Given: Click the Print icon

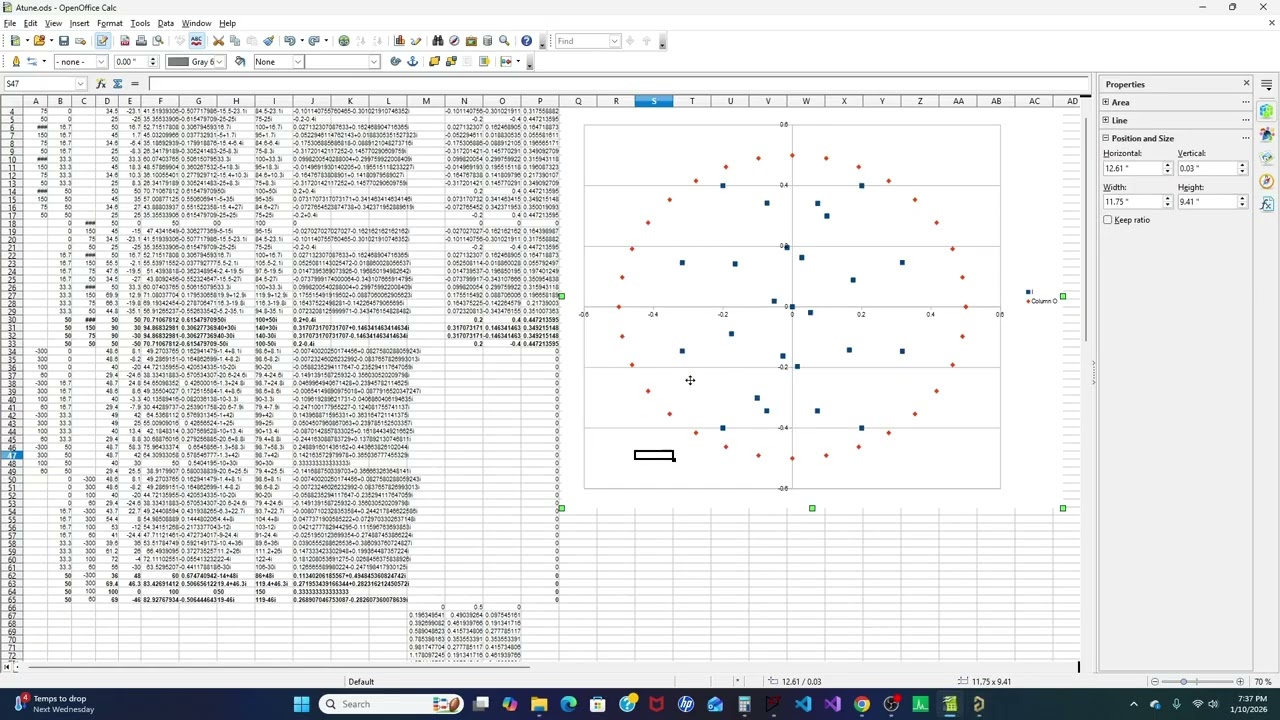Looking at the screenshot, I should pyautogui.click(x=141, y=41).
